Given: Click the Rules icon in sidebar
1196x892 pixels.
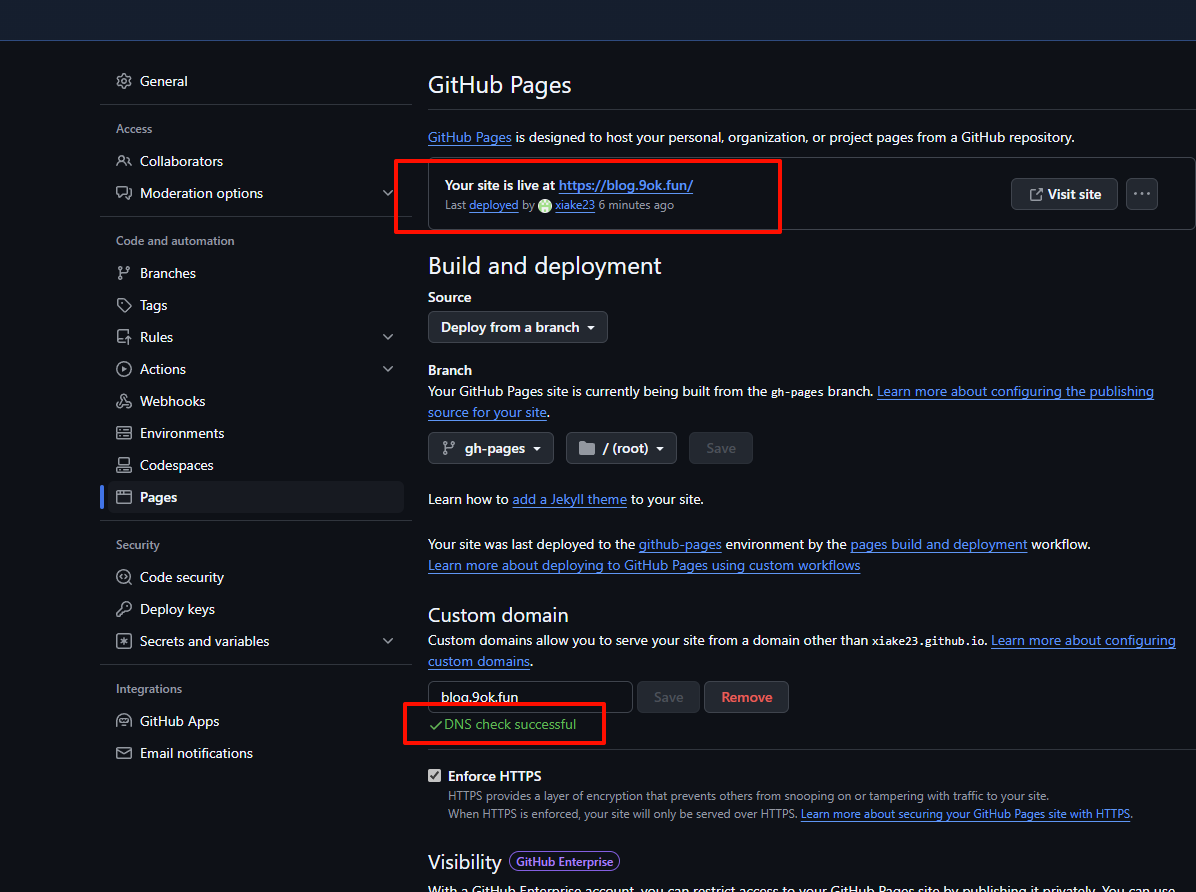Looking at the screenshot, I should tap(124, 337).
